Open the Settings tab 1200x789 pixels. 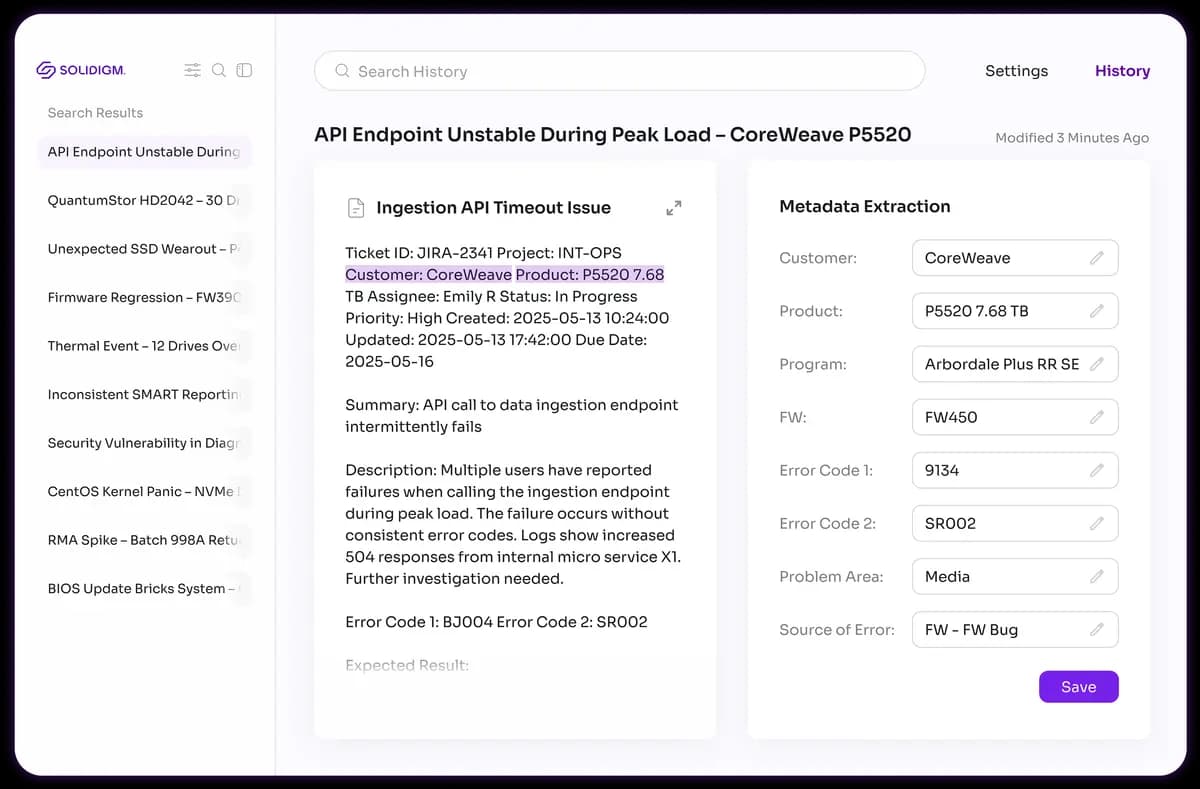point(1016,71)
